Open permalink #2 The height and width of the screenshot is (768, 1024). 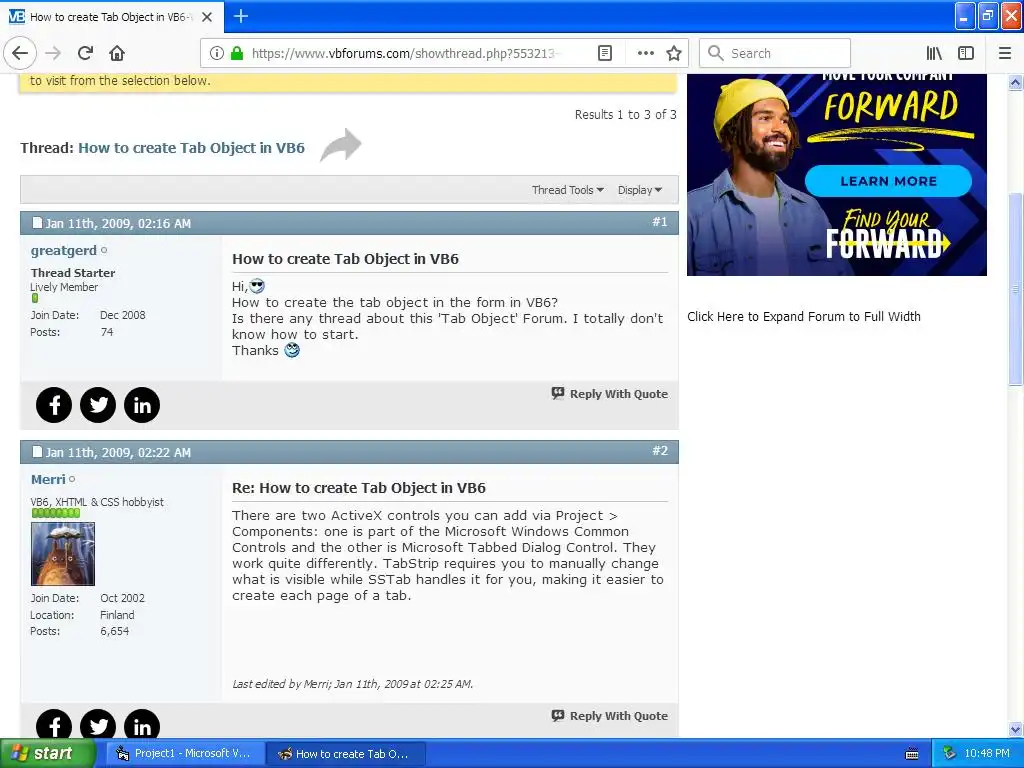660,451
